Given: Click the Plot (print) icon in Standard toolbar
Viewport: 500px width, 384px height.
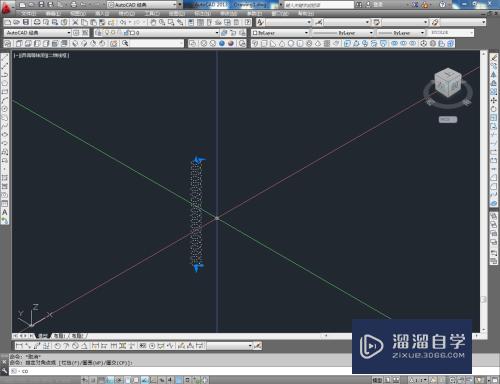Looking at the screenshot, I should point(37,22).
